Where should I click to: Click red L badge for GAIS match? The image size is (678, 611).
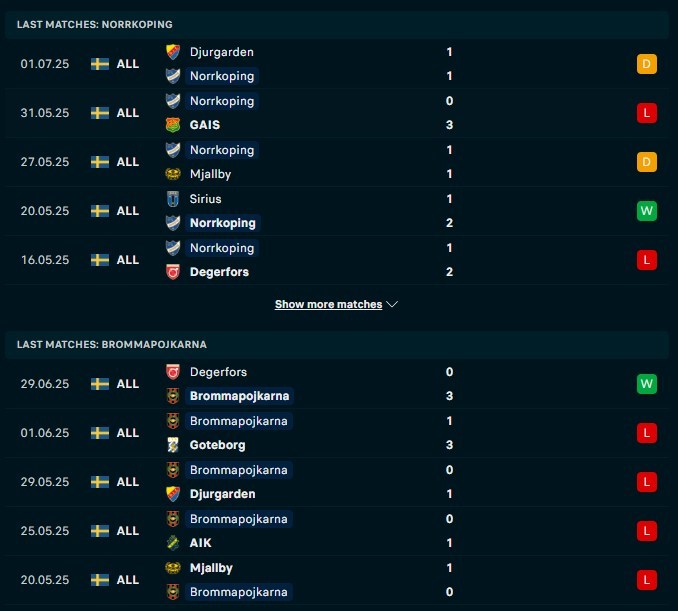tap(646, 113)
